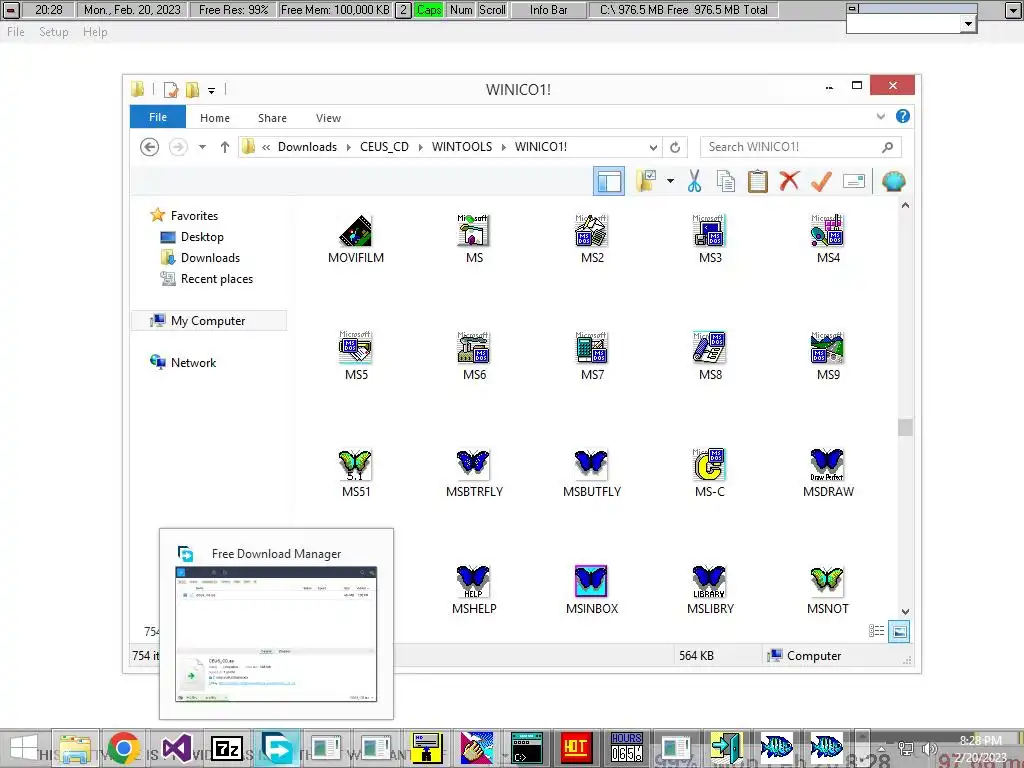Click the Paste clipboard toolbar icon
The height and width of the screenshot is (768, 1024).
coord(758,181)
